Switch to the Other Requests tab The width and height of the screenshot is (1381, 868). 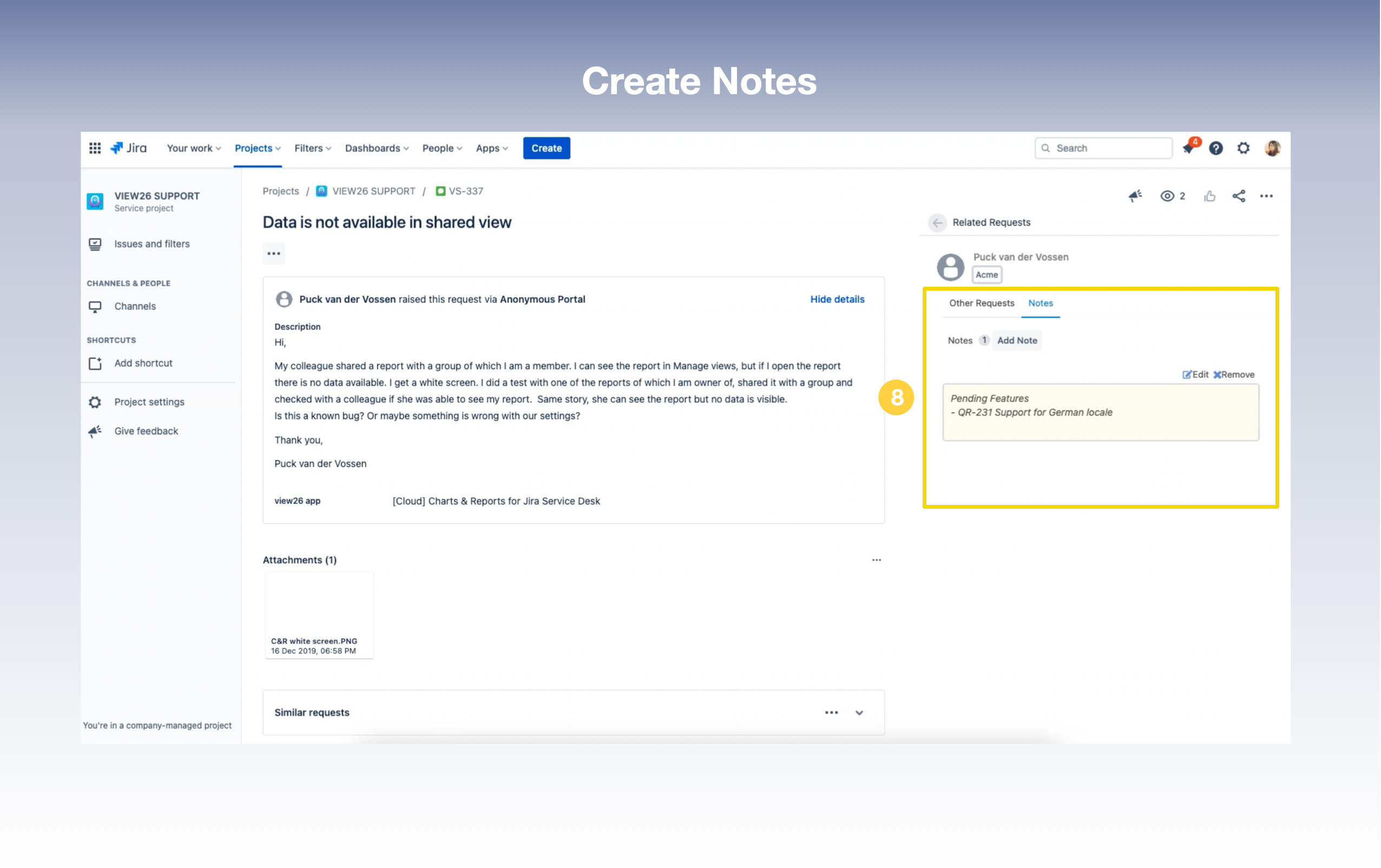click(x=981, y=303)
